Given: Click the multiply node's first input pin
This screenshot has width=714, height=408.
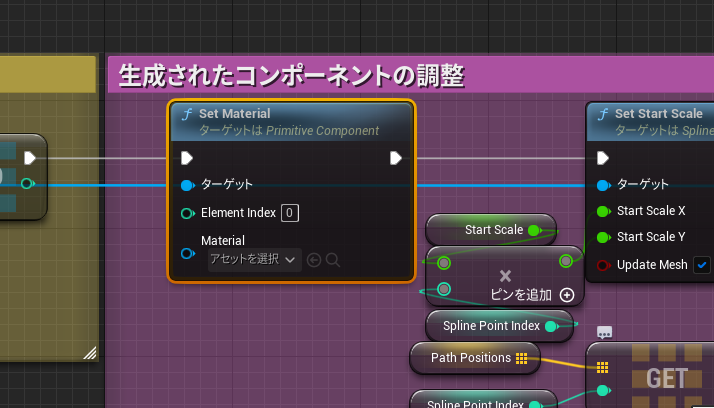Looking at the screenshot, I should tap(444, 263).
